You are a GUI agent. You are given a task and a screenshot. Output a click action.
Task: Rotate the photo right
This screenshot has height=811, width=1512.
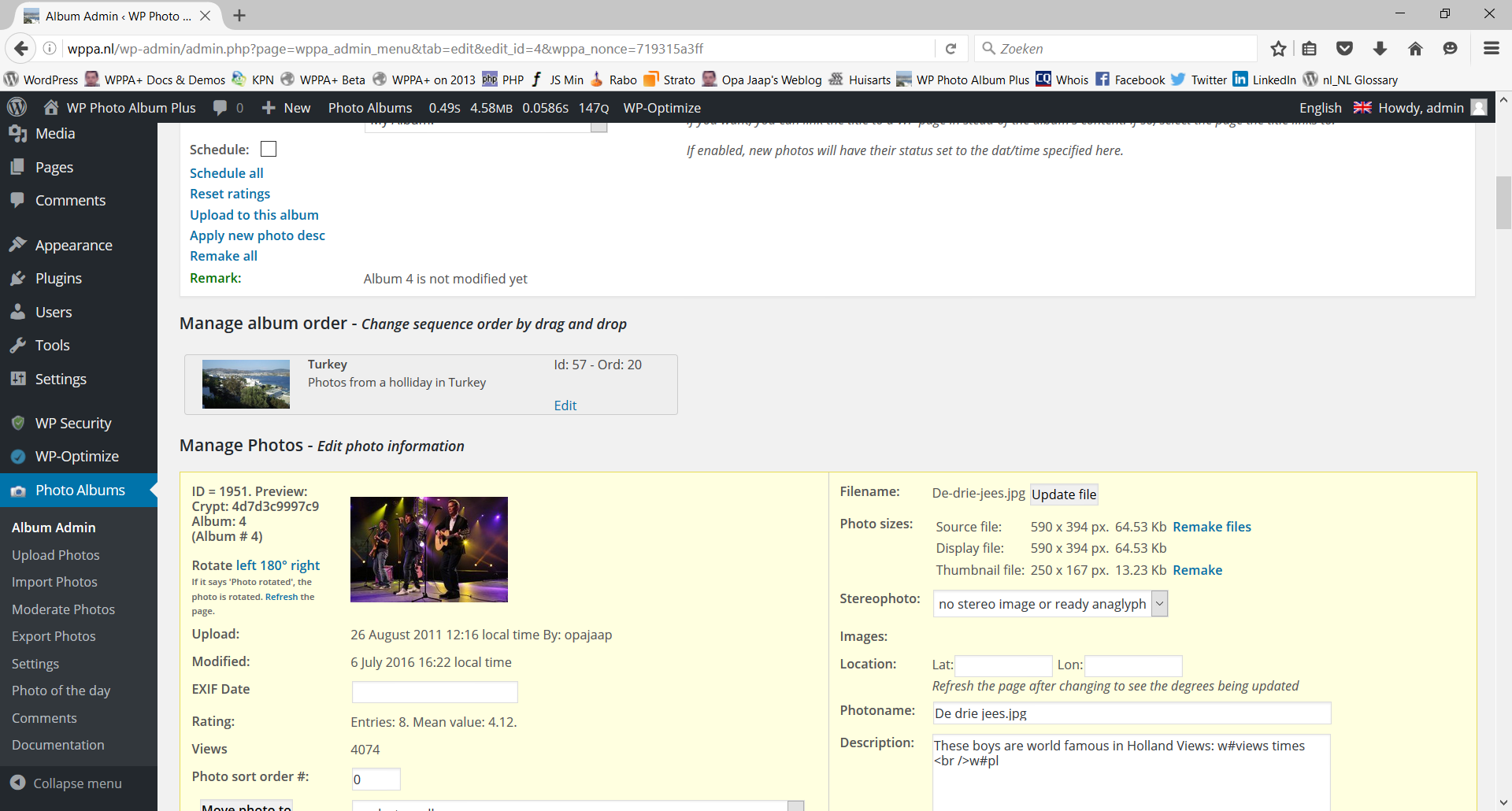pos(305,565)
